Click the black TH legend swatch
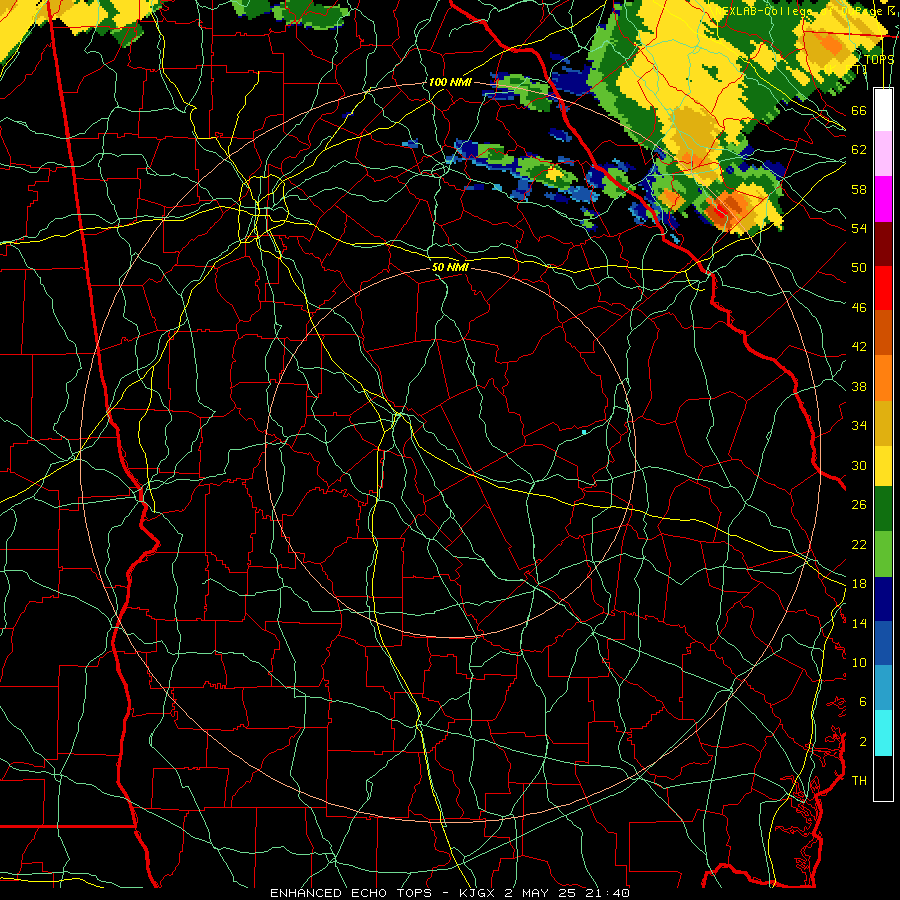900x900 pixels. pyautogui.click(x=883, y=778)
